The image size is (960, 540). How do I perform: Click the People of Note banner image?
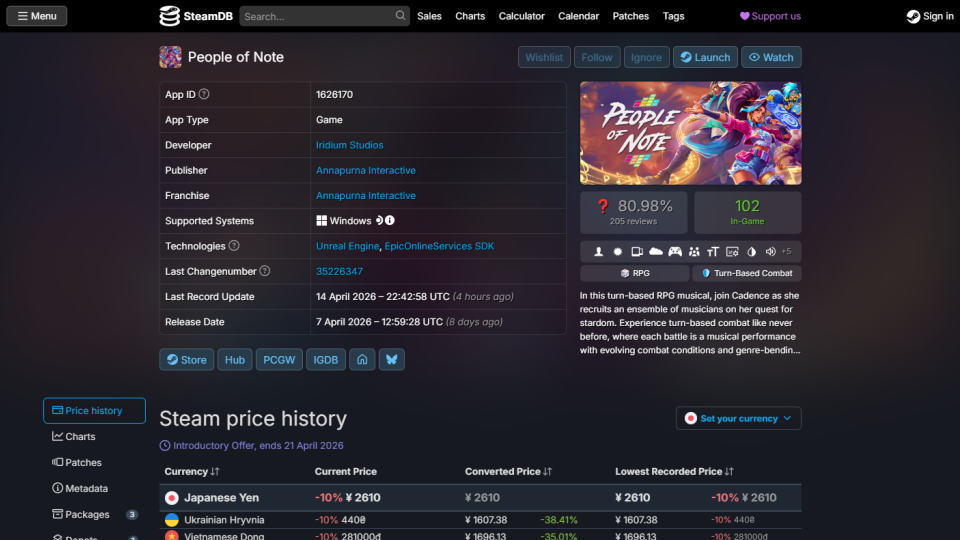(690, 133)
